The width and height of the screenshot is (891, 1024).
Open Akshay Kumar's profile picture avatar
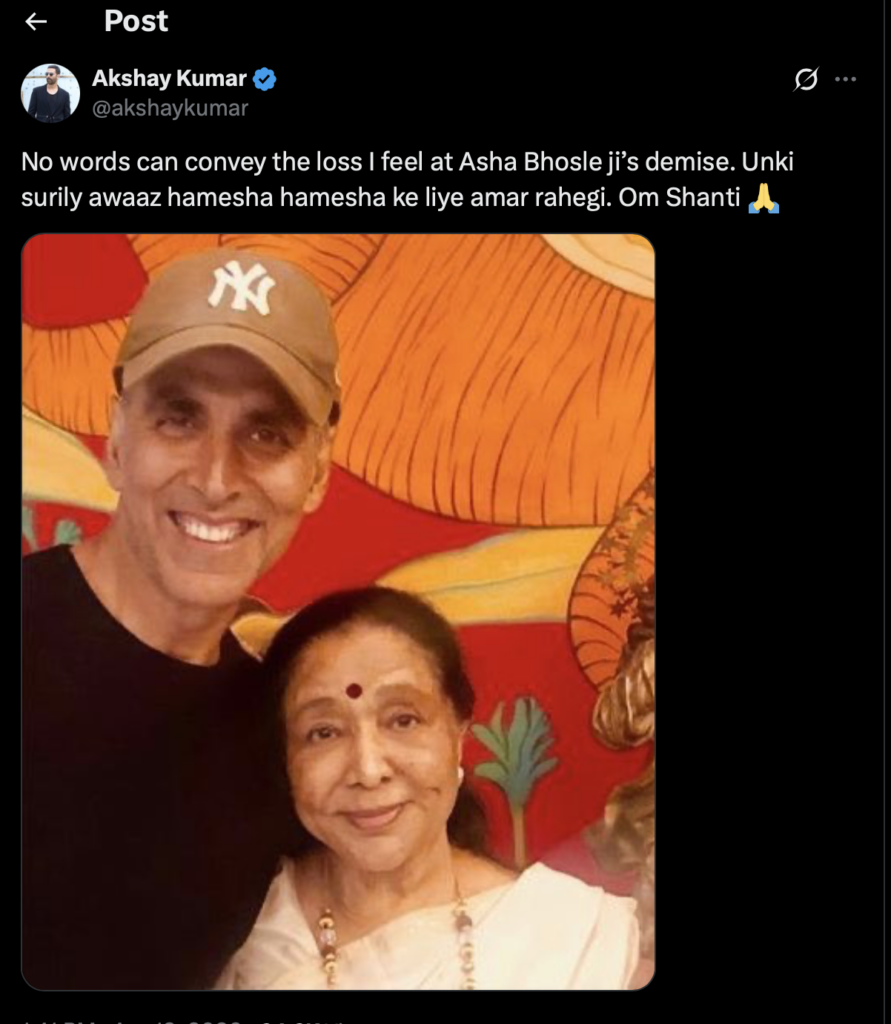coord(50,93)
